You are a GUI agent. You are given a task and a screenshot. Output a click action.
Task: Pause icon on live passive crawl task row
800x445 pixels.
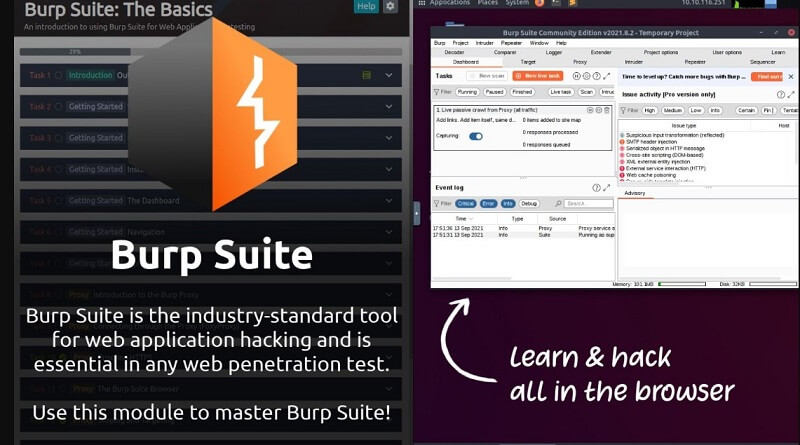590,110
